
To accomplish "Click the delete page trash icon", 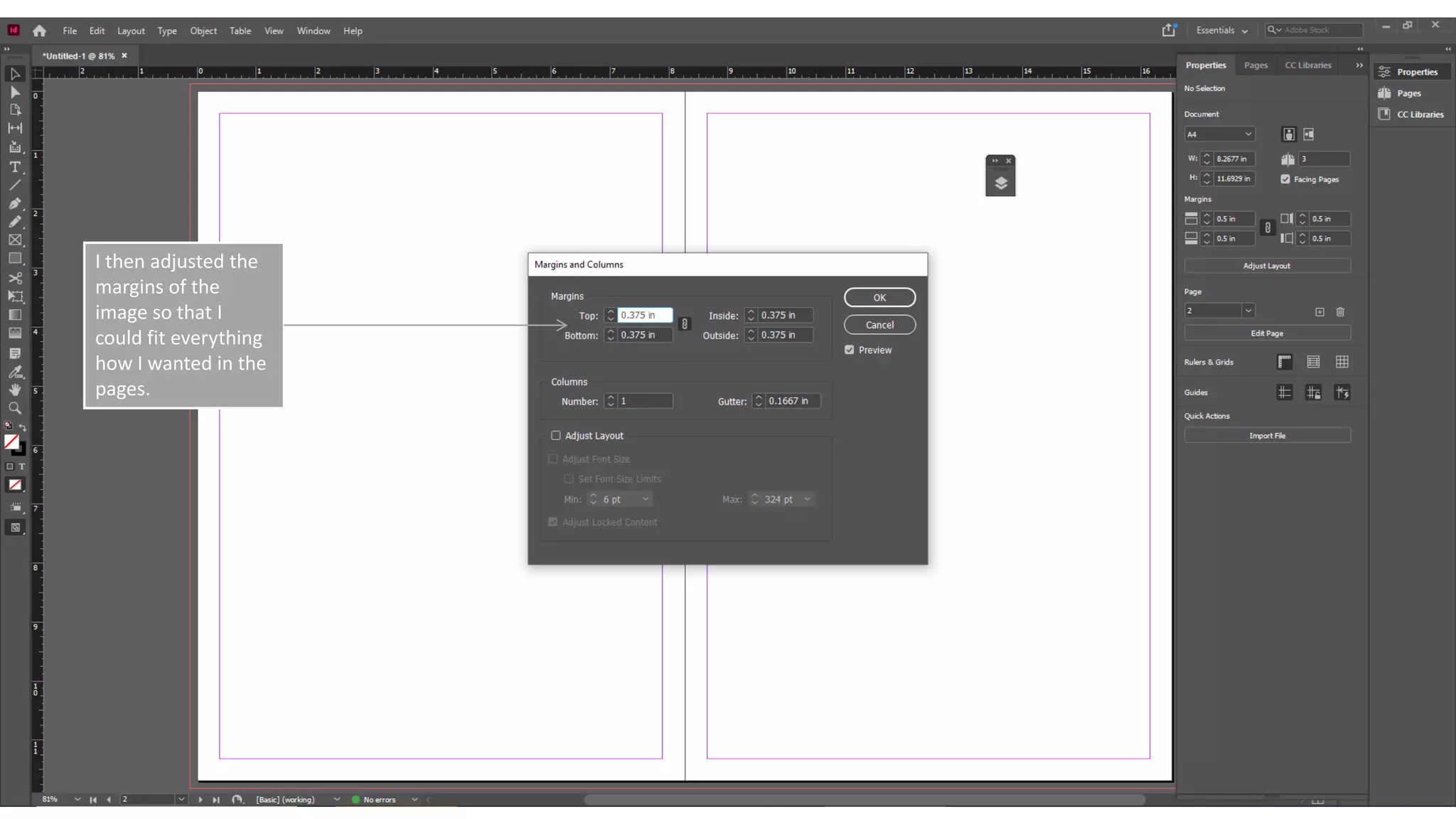I will pyautogui.click(x=1340, y=311).
